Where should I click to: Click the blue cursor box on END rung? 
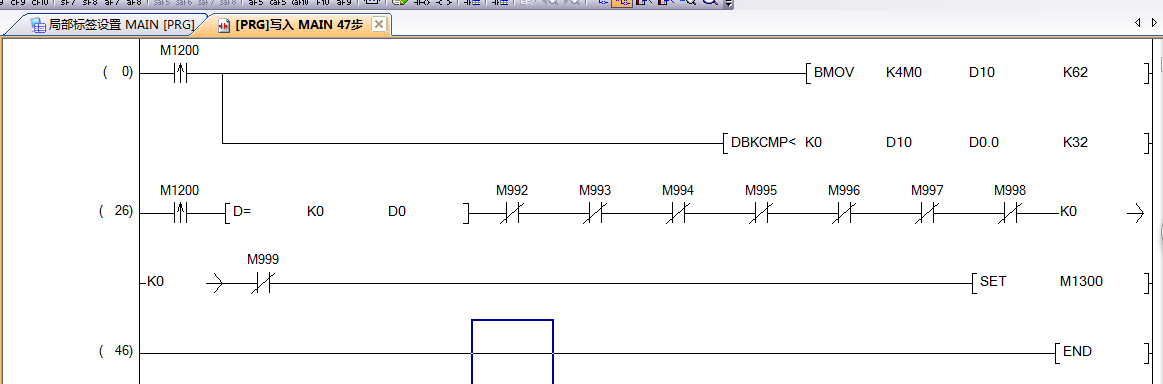pyautogui.click(x=513, y=351)
